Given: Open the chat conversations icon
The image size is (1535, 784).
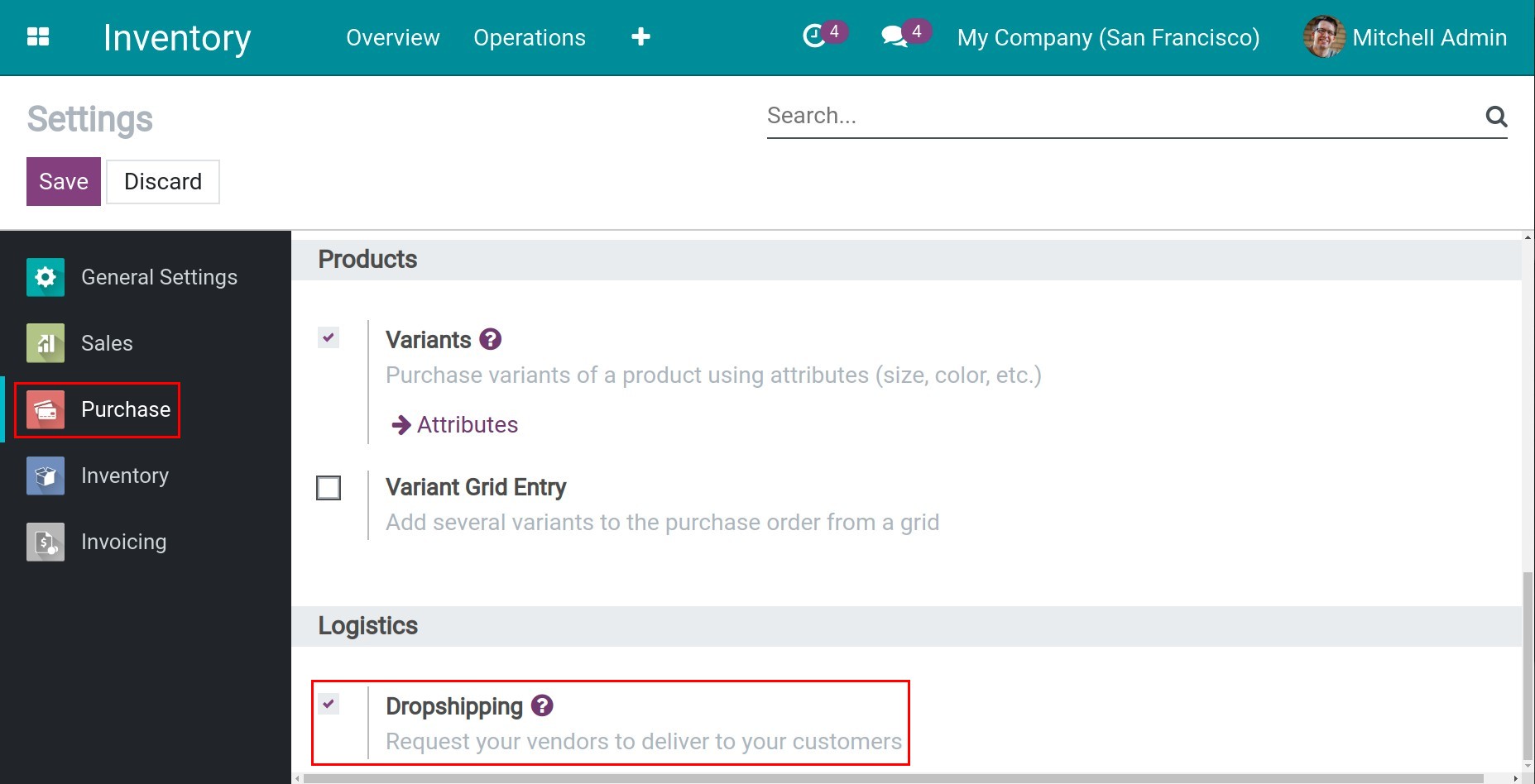Looking at the screenshot, I should click(895, 36).
